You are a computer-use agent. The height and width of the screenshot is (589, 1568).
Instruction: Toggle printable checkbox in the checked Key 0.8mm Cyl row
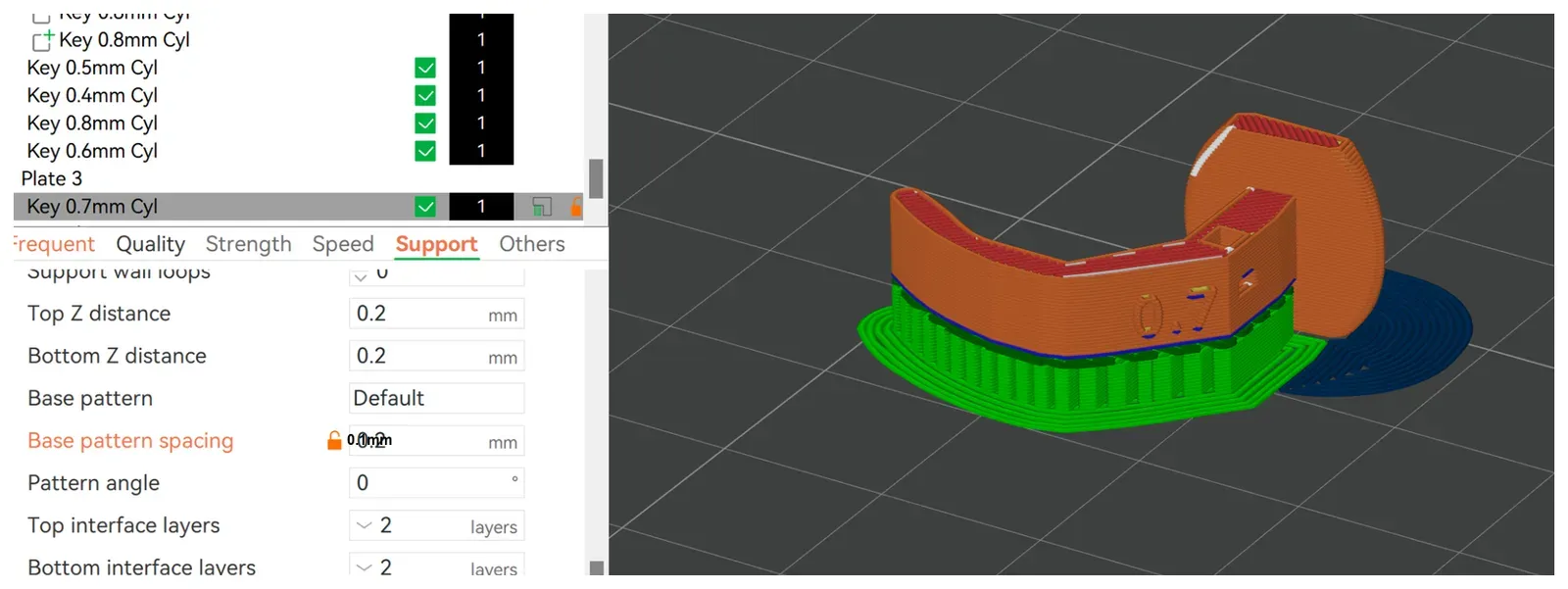pos(425,123)
